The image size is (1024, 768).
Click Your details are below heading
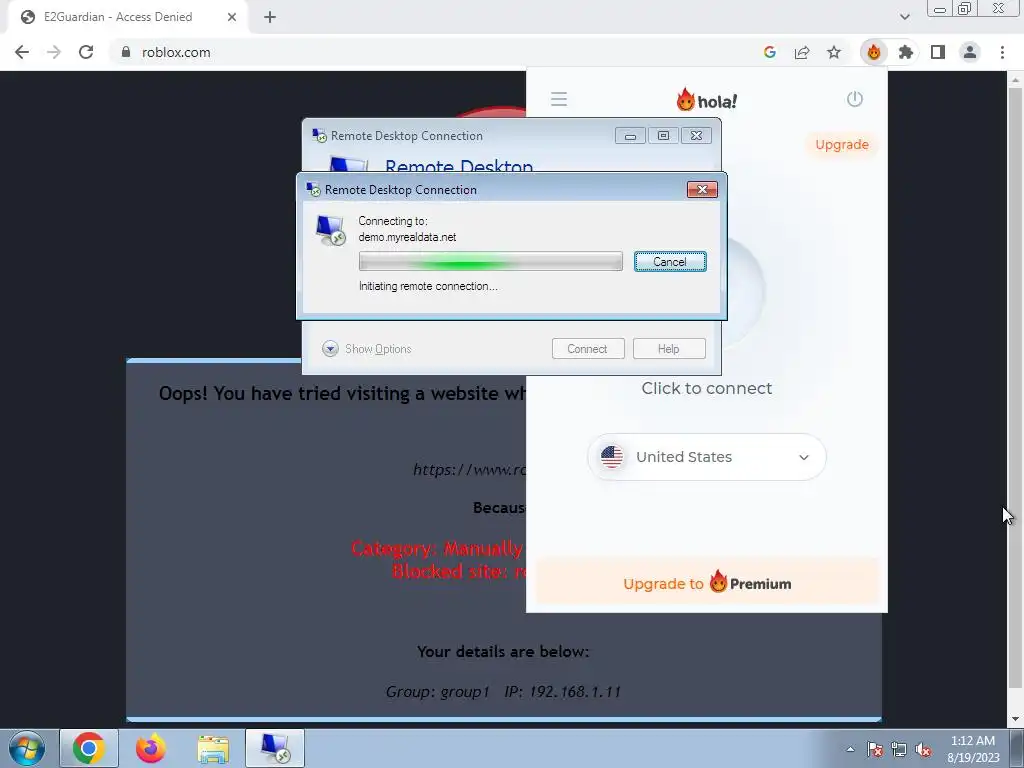tap(503, 651)
